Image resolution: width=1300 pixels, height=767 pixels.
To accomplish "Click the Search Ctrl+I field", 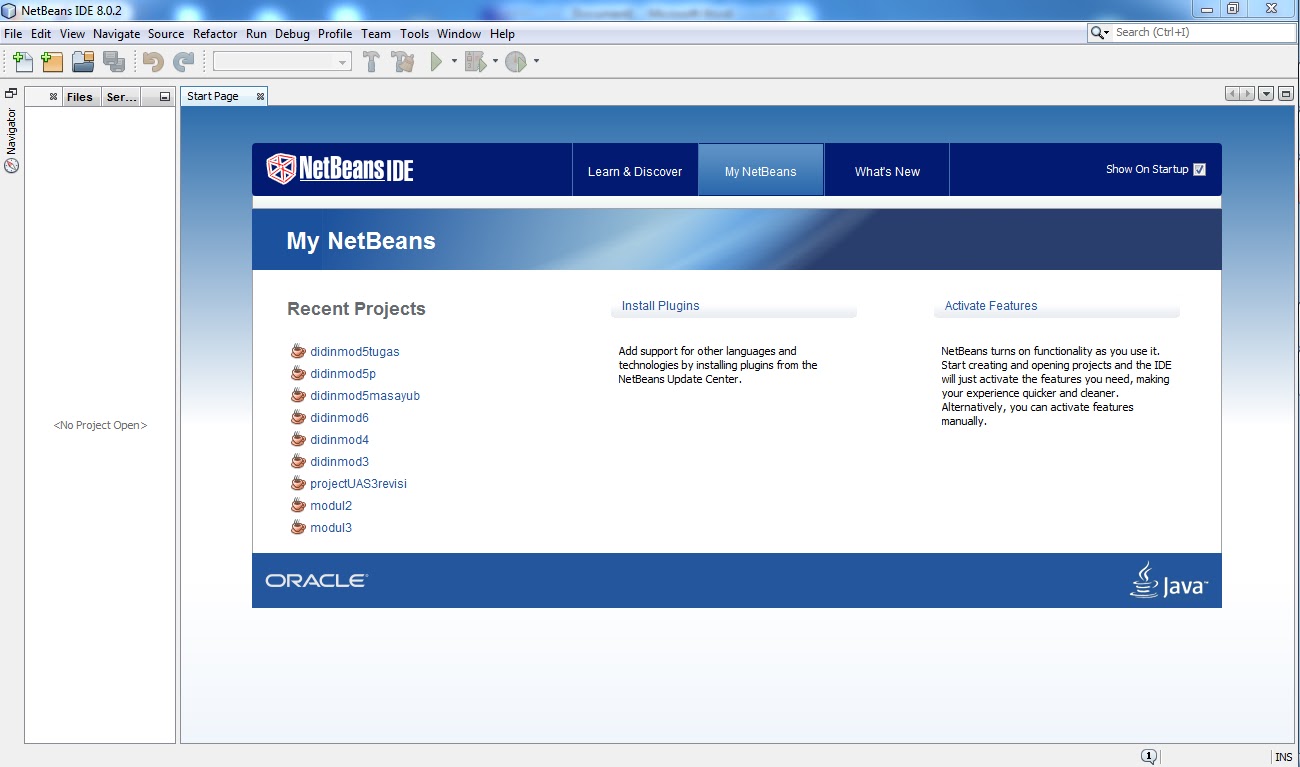I will (x=1190, y=31).
